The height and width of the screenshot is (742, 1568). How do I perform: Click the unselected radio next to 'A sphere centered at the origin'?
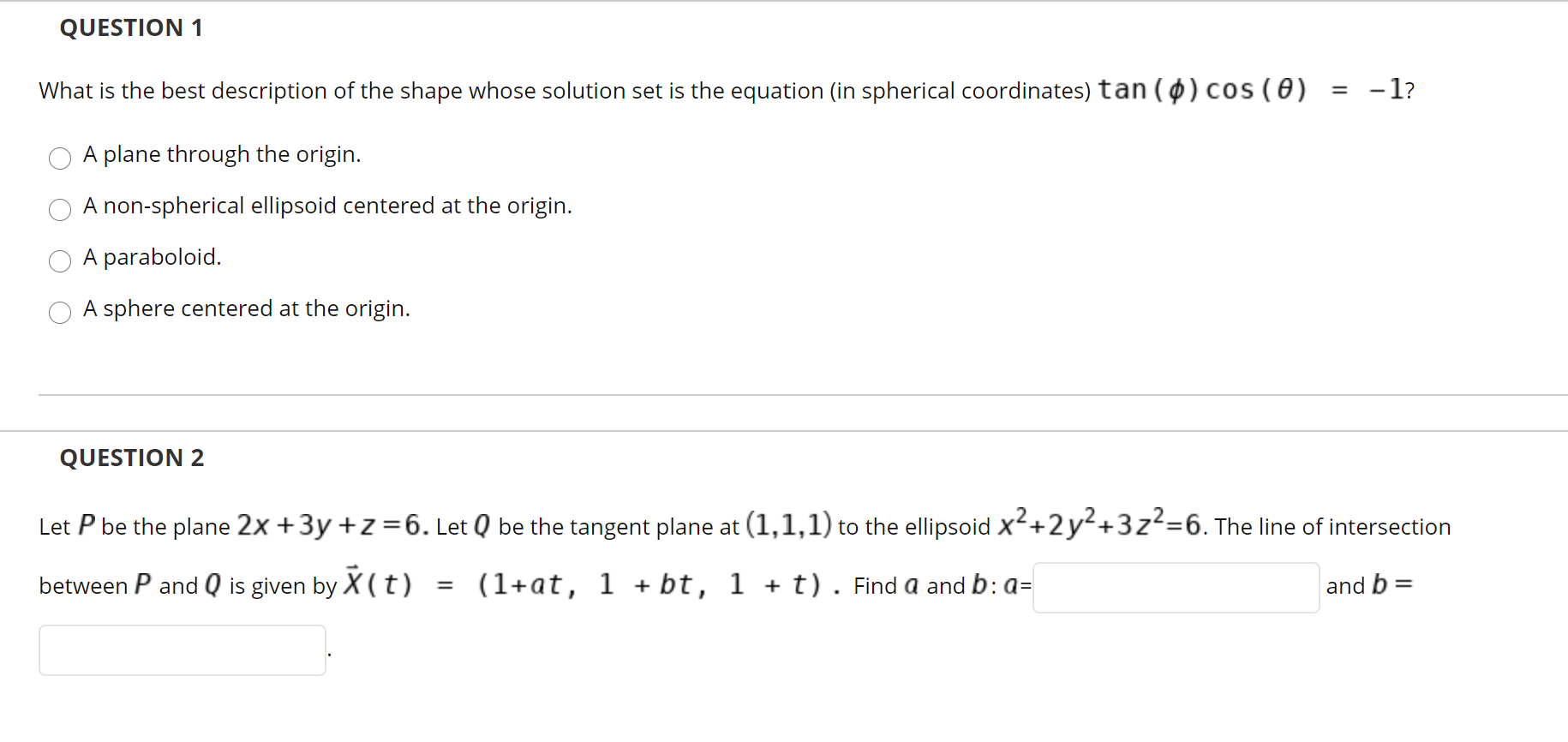[x=59, y=313]
